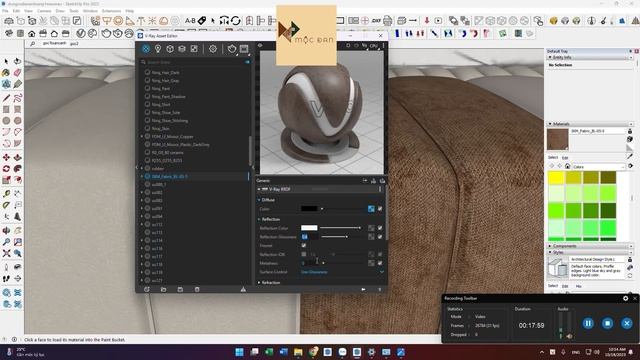The width and height of the screenshot is (640, 360).
Task: Open the Extensions menu
Action: tap(111, 11)
